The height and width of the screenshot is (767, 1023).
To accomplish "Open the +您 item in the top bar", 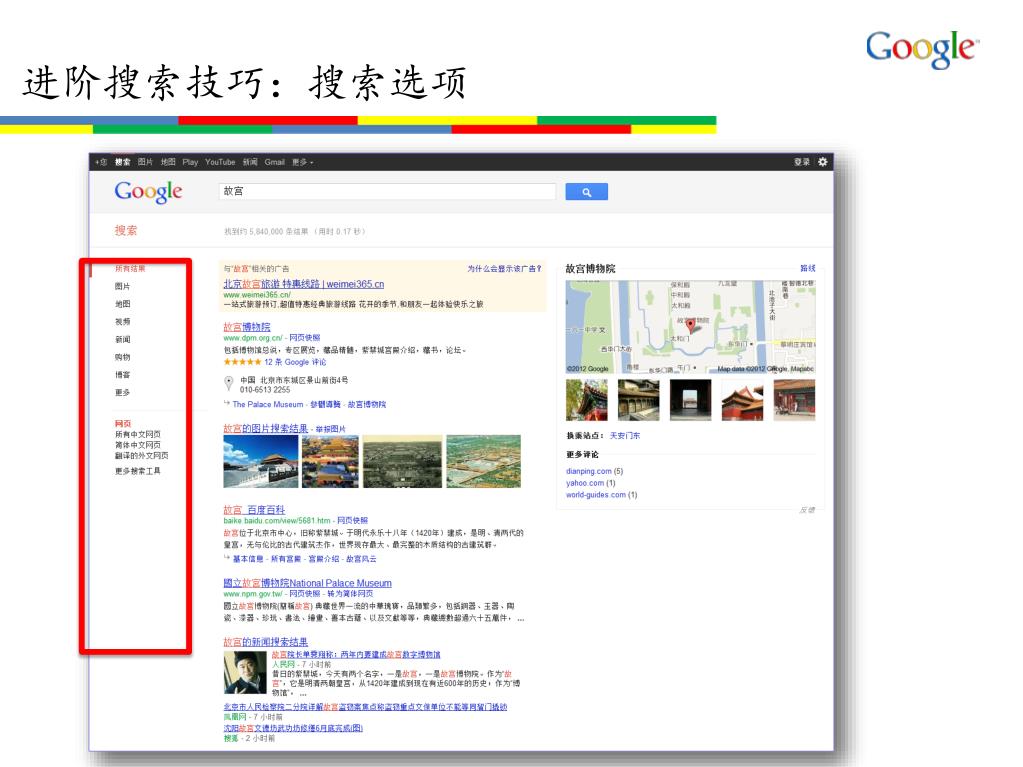I will [x=100, y=162].
